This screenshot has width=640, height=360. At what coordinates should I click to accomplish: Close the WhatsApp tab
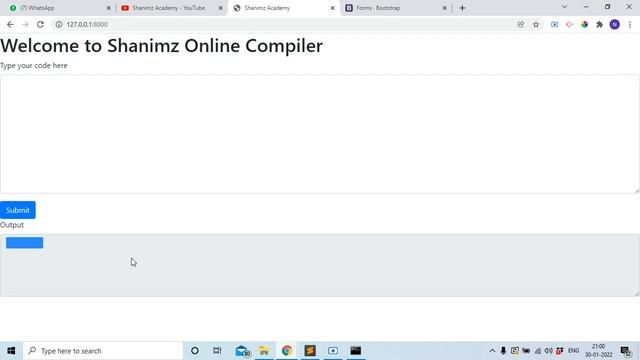coord(109,8)
